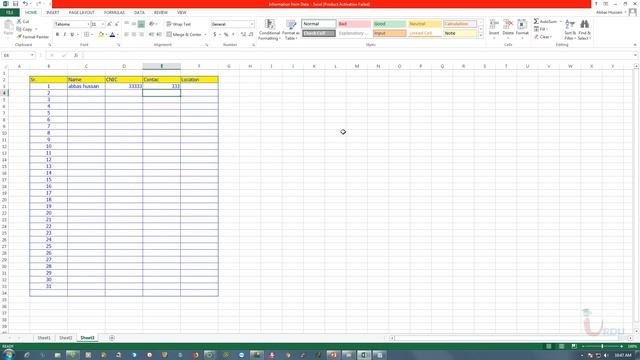The height and width of the screenshot is (360, 640).
Task: Toggle Top Align vertical alignment
Action: [127, 24]
